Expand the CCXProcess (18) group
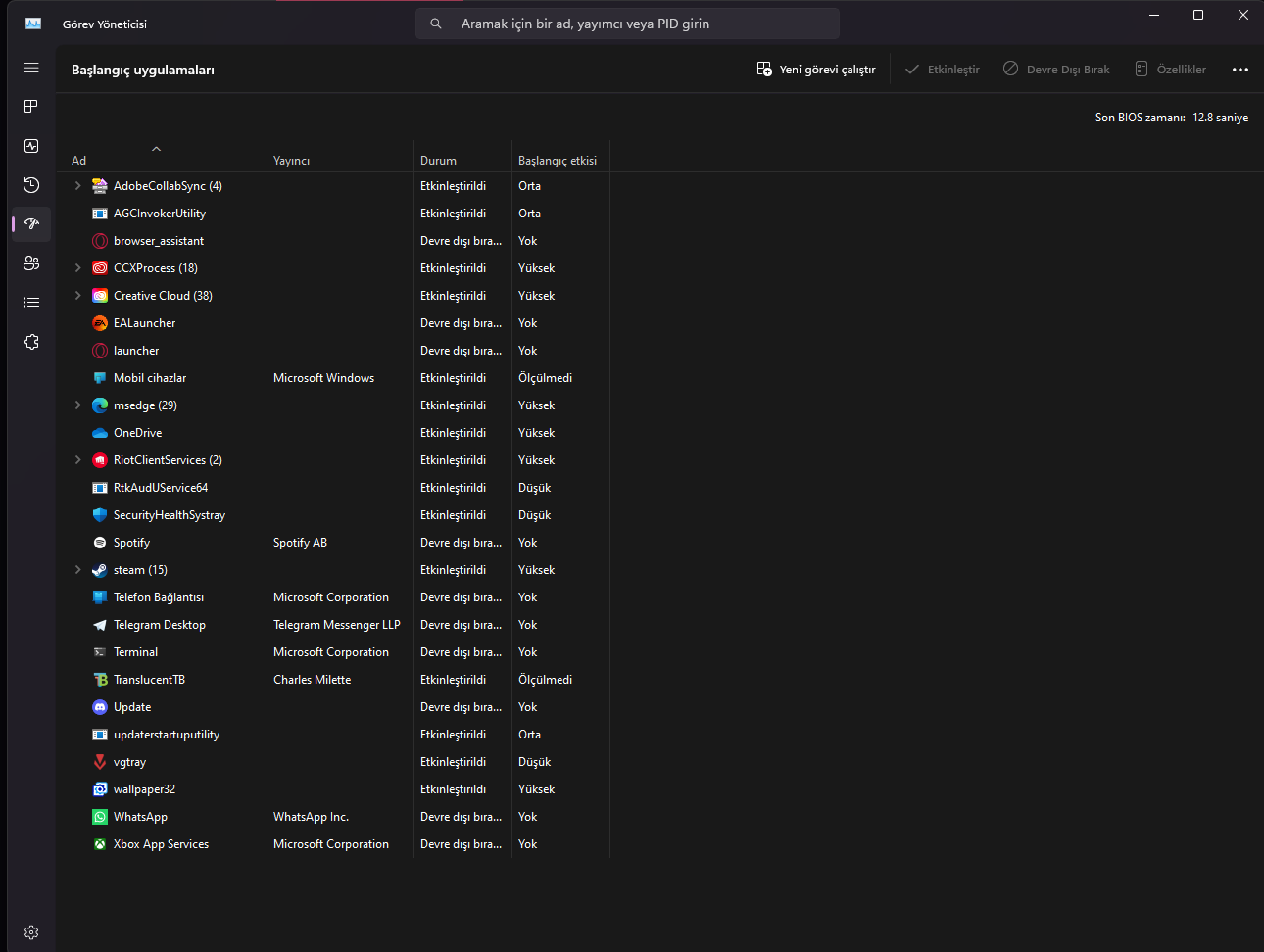 pos(78,268)
